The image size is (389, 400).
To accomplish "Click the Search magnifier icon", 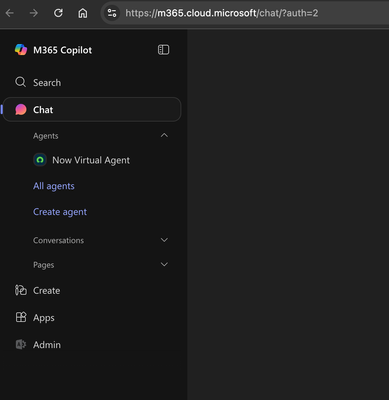I will 20,82.
